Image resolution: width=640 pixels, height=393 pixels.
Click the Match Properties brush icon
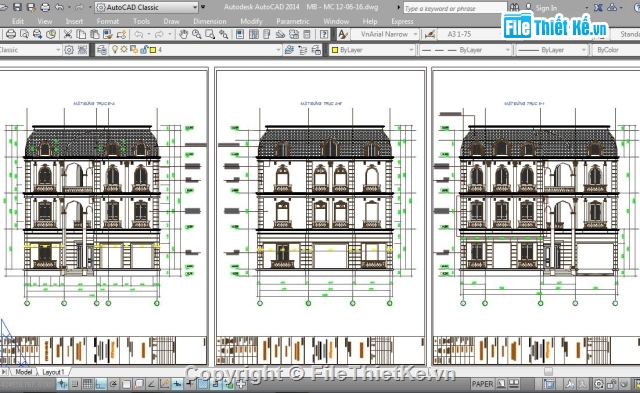click(x=108, y=34)
